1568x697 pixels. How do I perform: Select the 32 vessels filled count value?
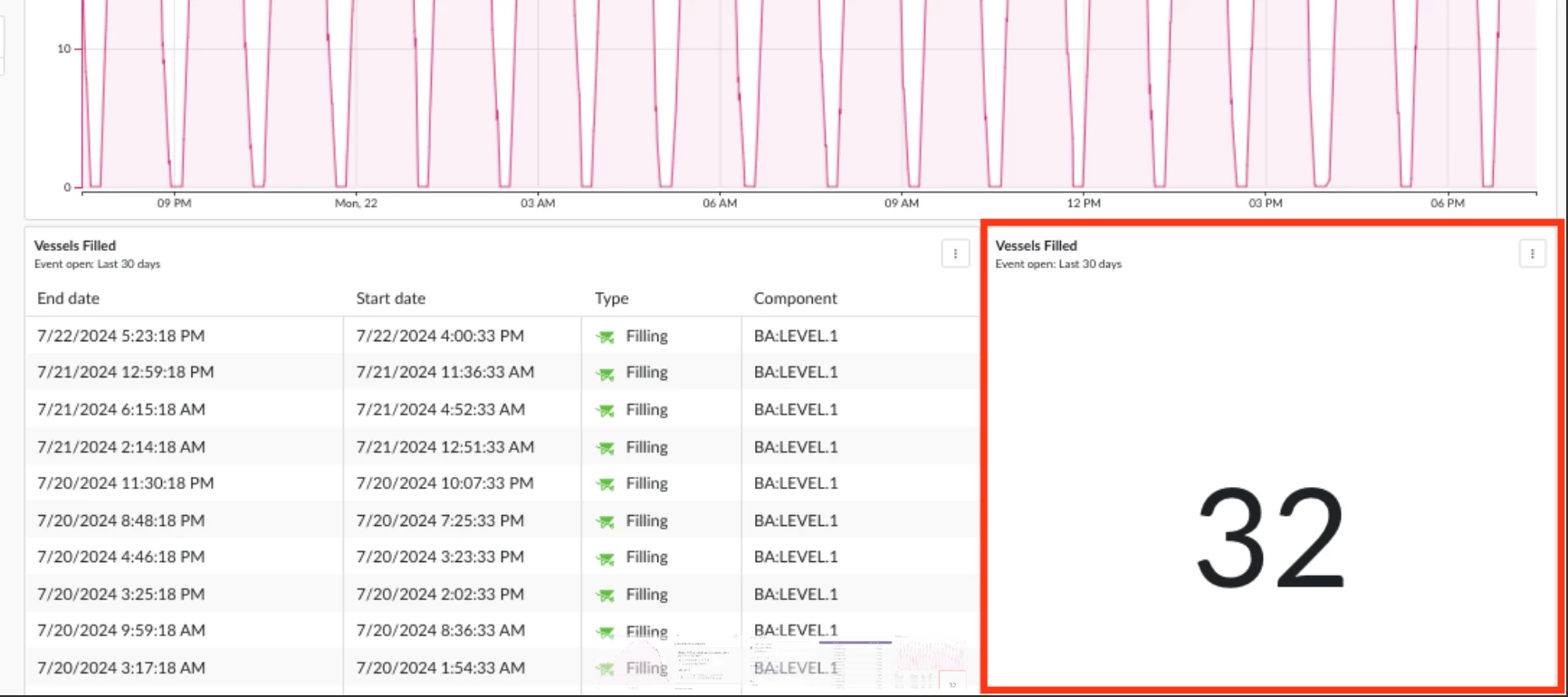coord(1270,538)
